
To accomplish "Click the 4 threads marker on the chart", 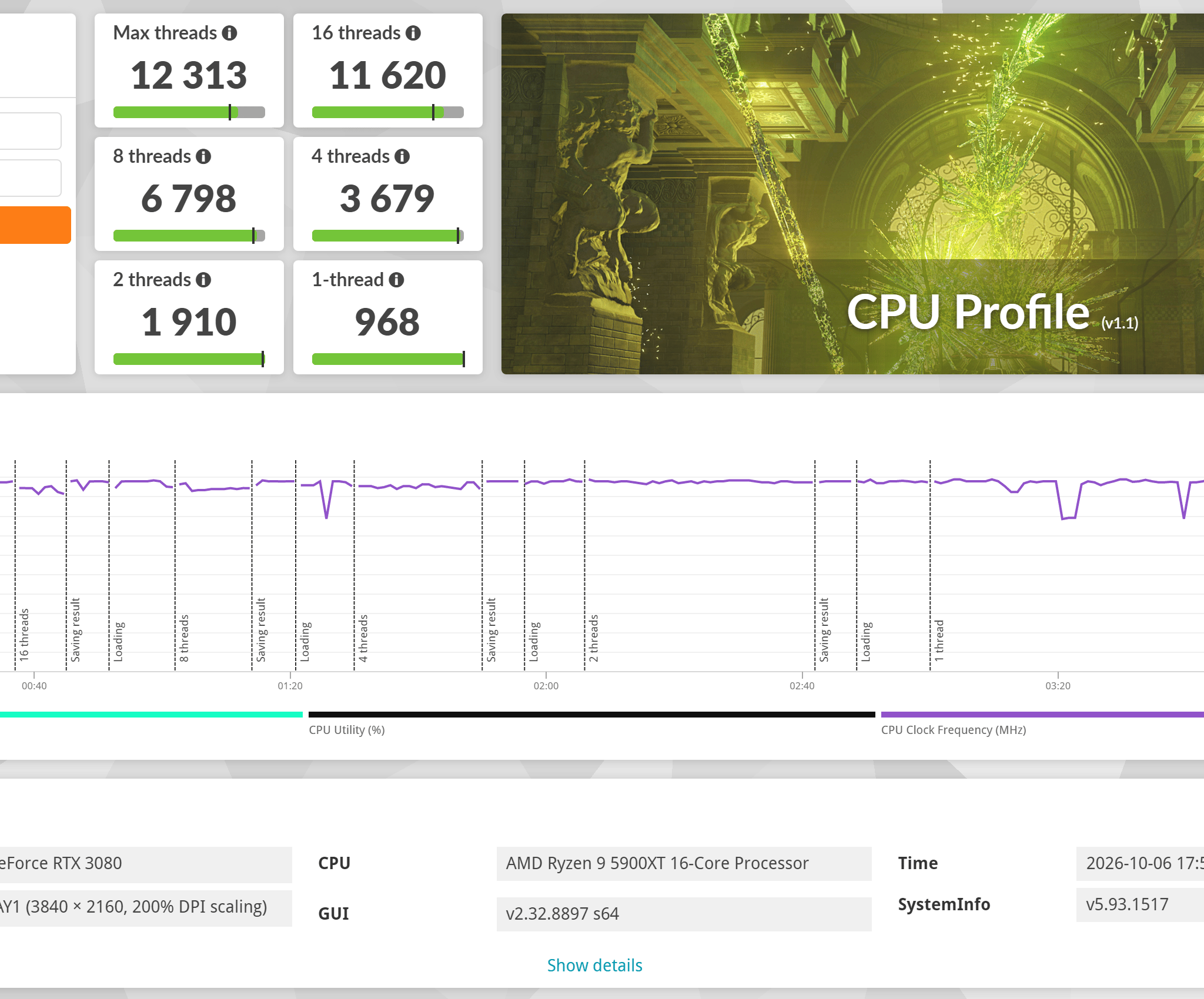I will point(363,638).
